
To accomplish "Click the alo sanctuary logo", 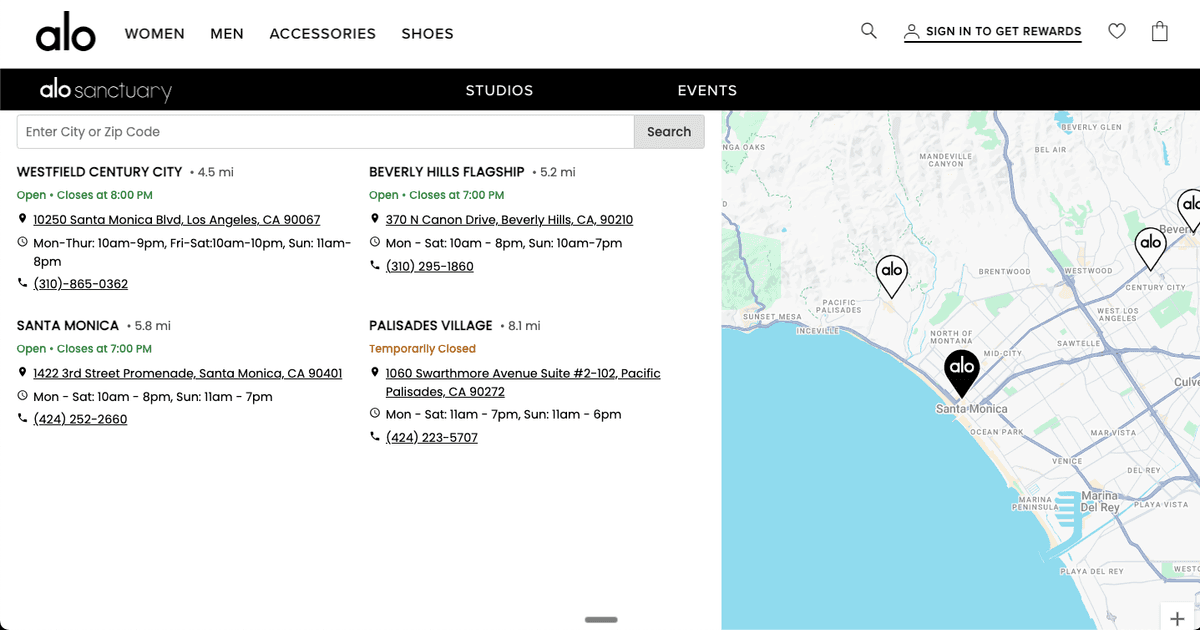I will 106,90.
